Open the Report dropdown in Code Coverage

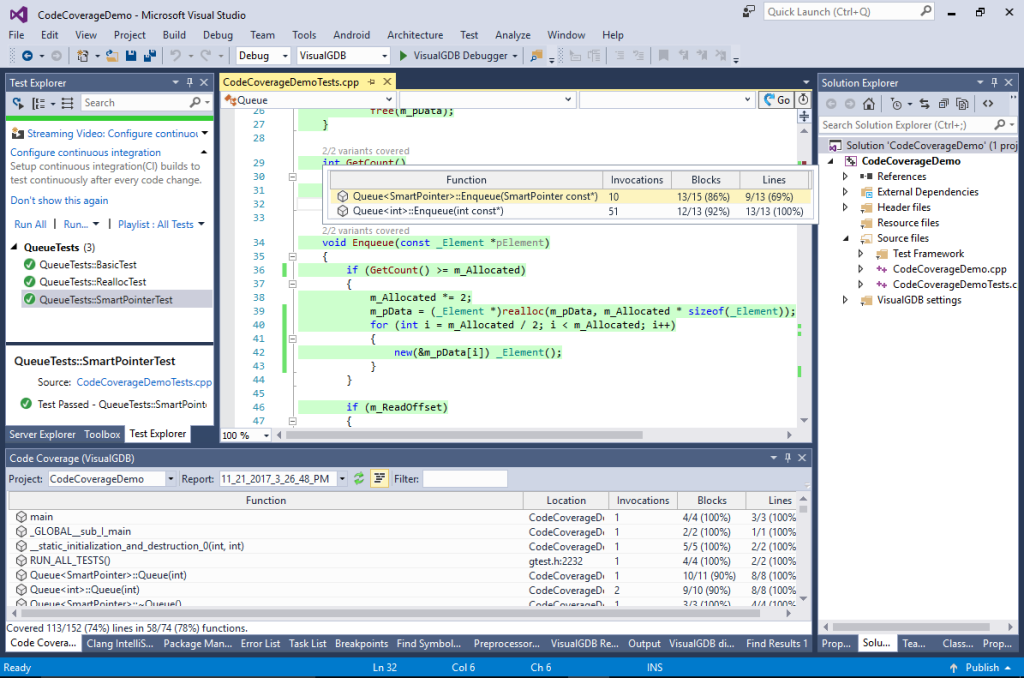click(x=343, y=478)
